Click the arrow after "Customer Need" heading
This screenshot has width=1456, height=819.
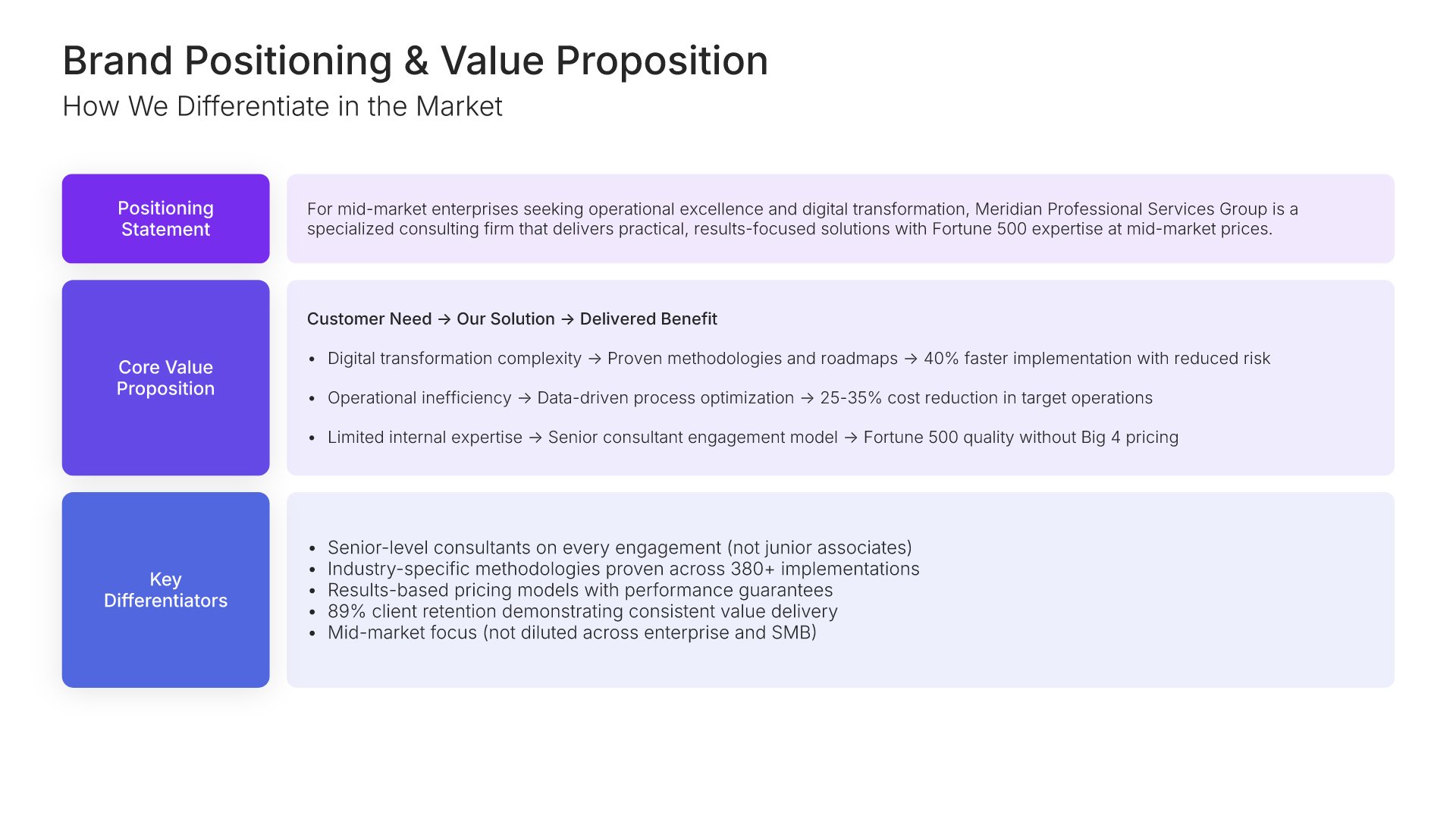point(444,319)
